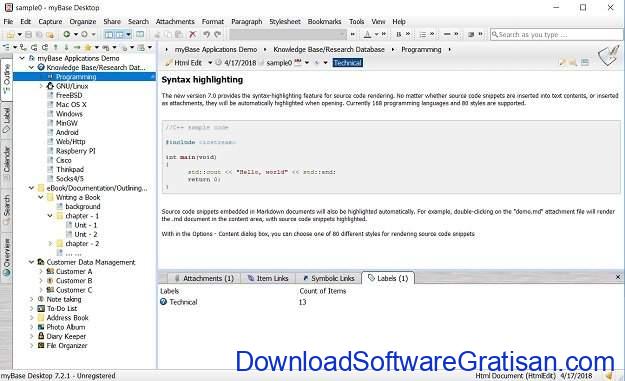
Task: Click Programming in the breadcrumb path
Action: point(421,49)
